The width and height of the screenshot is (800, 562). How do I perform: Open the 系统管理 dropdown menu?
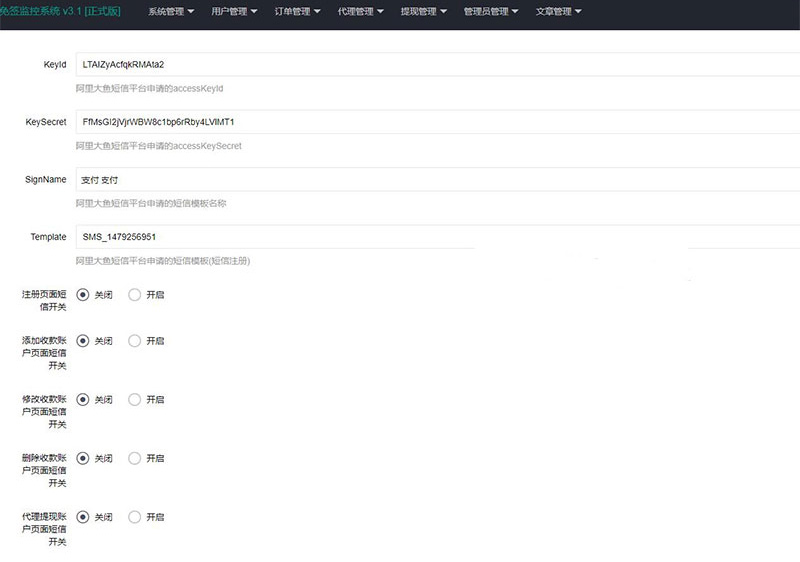[x=171, y=12]
